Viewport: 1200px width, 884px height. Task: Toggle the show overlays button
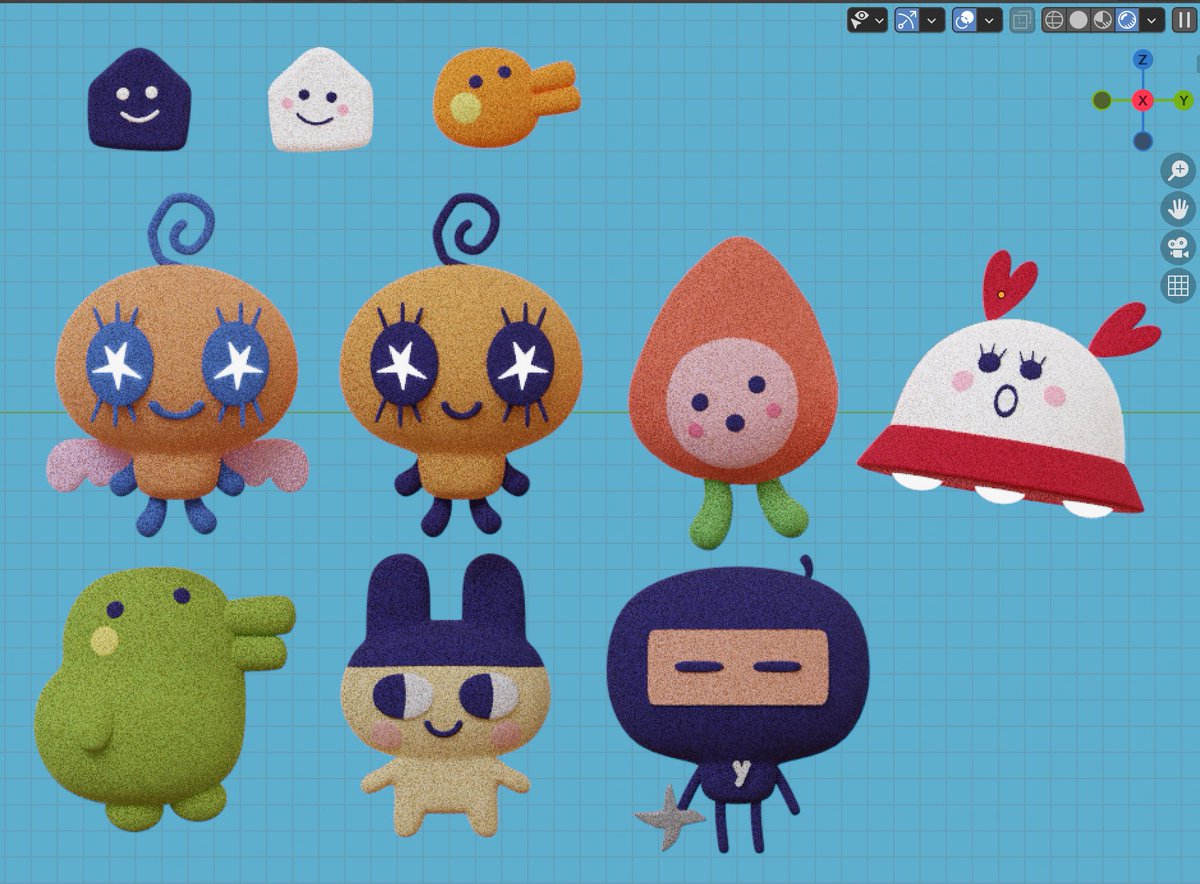pyautogui.click(x=966, y=19)
